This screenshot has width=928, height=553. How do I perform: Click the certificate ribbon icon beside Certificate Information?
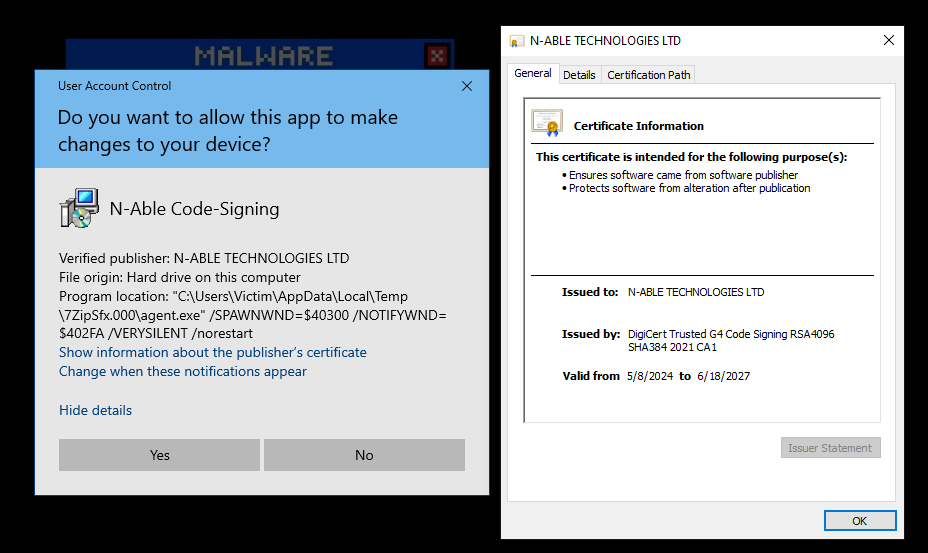coord(547,123)
